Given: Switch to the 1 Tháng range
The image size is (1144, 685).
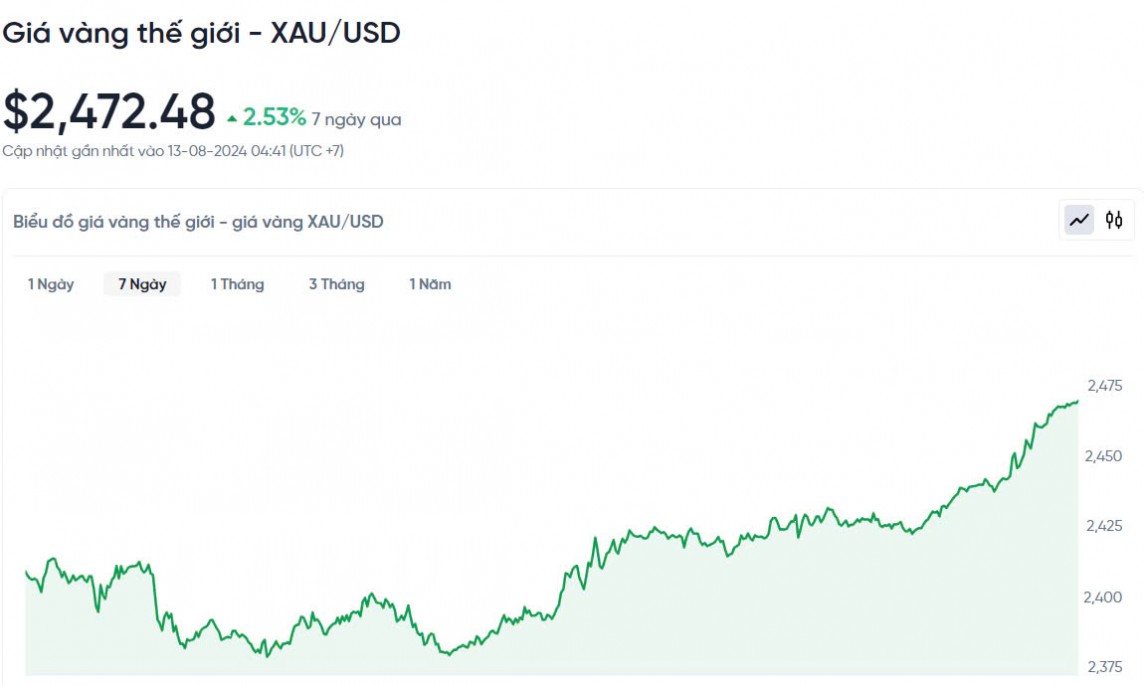Looking at the screenshot, I should pos(237,284).
